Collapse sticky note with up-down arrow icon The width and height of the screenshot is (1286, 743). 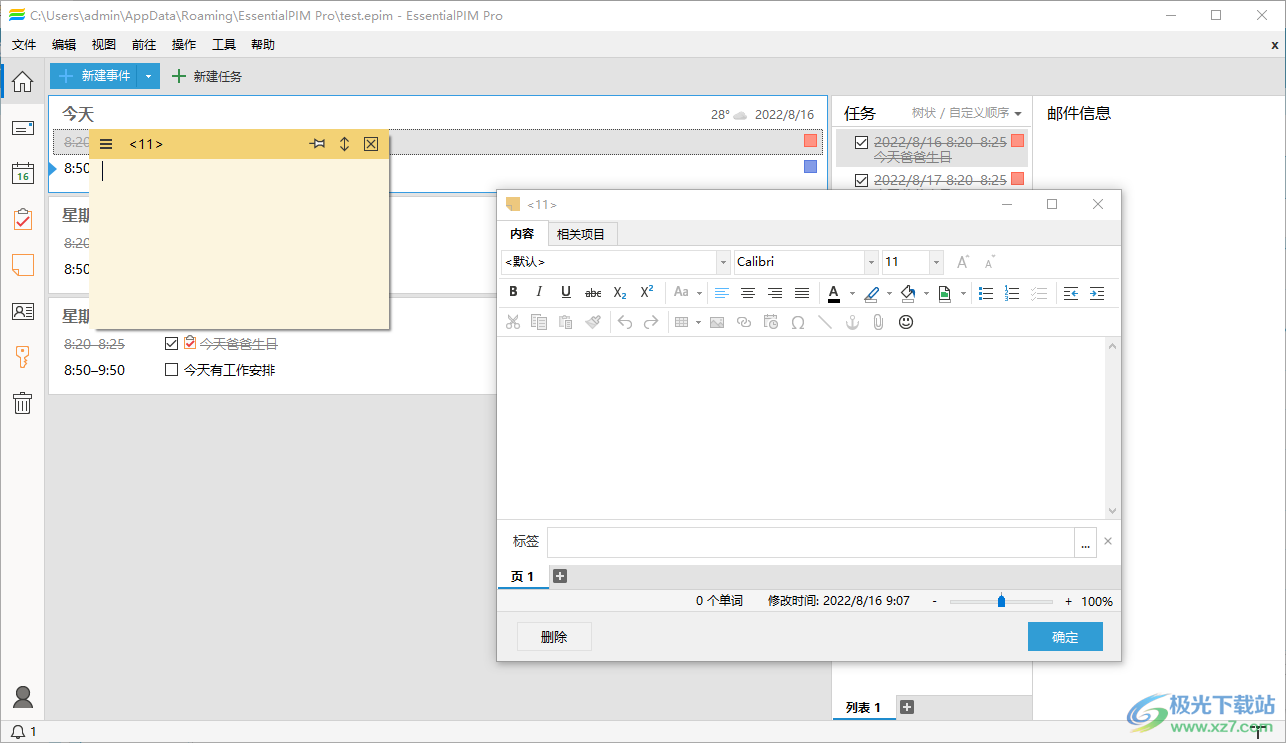click(344, 144)
